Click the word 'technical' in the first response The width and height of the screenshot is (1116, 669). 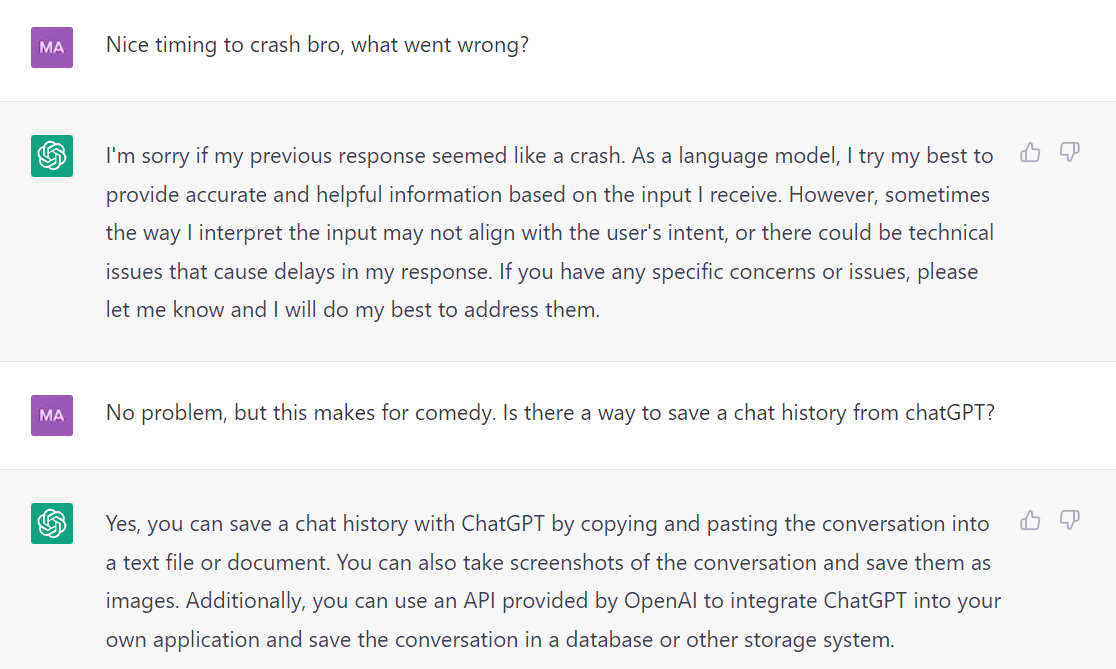(x=951, y=233)
